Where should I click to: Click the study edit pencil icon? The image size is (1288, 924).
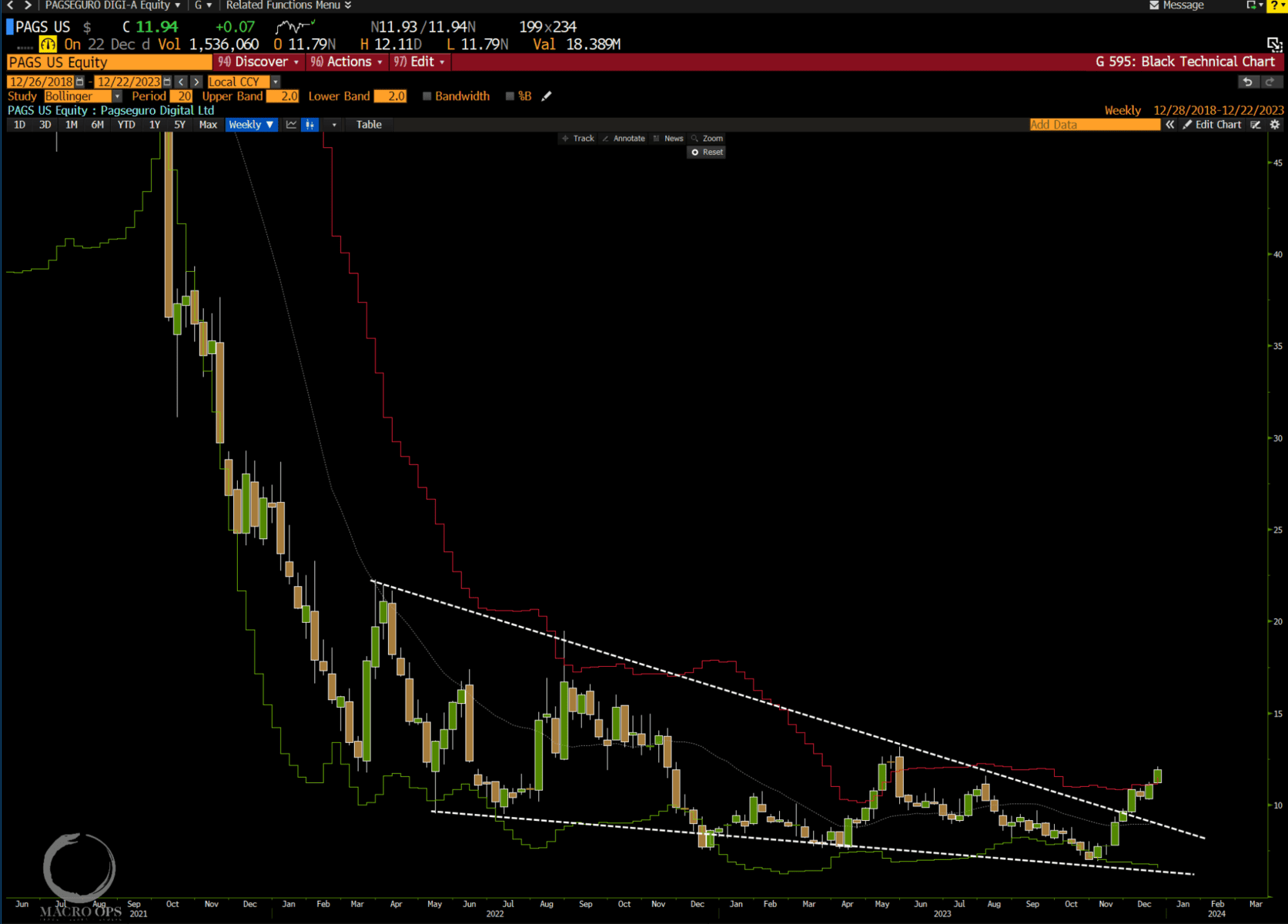point(547,96)
